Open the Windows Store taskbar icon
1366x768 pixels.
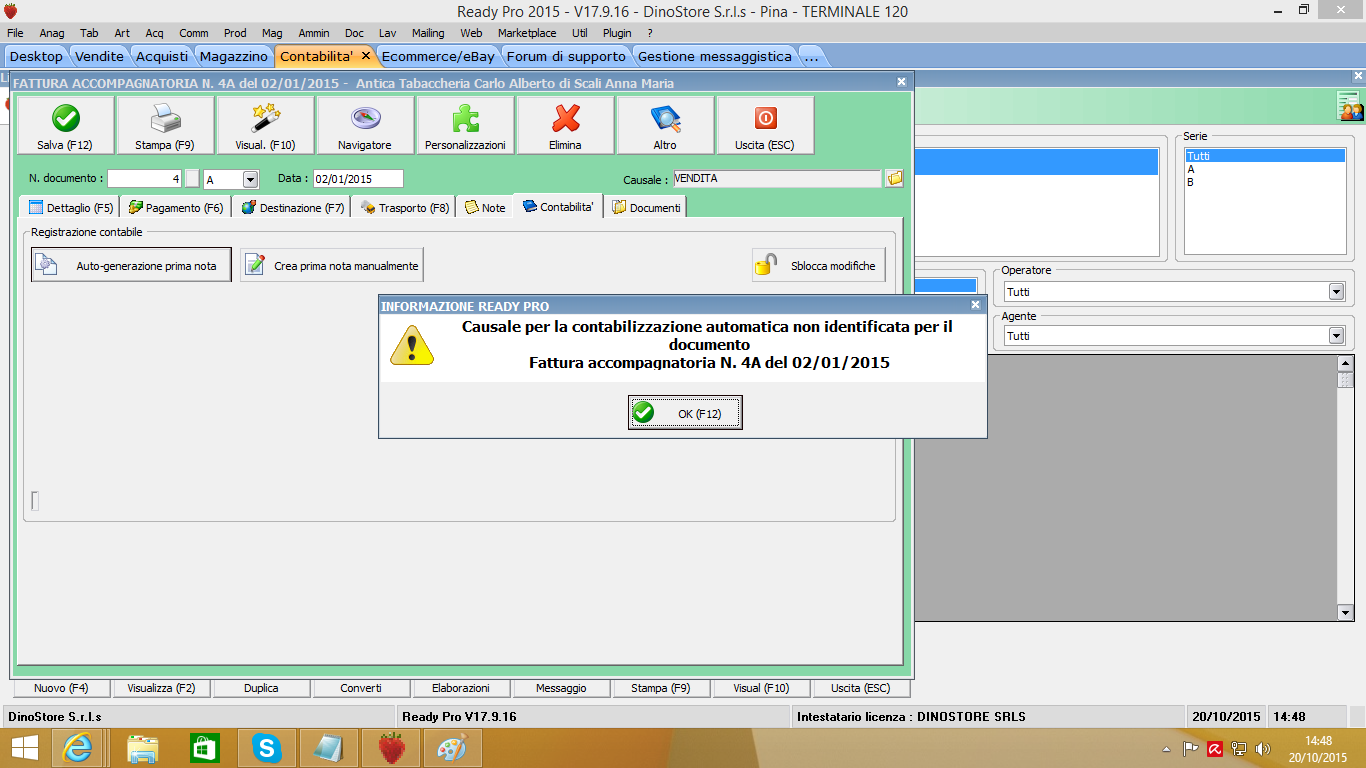[x=204, y=747]
